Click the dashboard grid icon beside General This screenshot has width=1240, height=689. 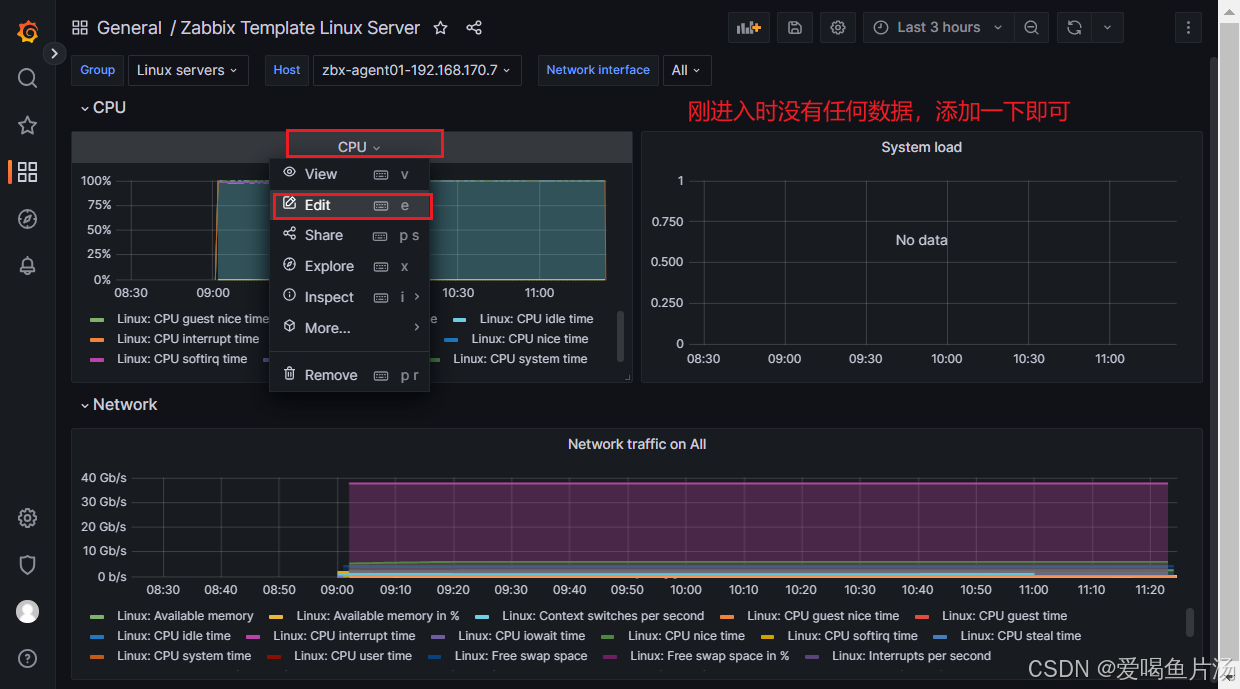[x=80, y=28]
